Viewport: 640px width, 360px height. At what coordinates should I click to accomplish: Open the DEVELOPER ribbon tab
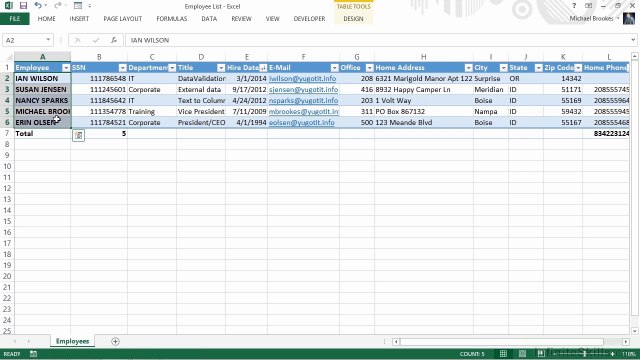point(309,19)
